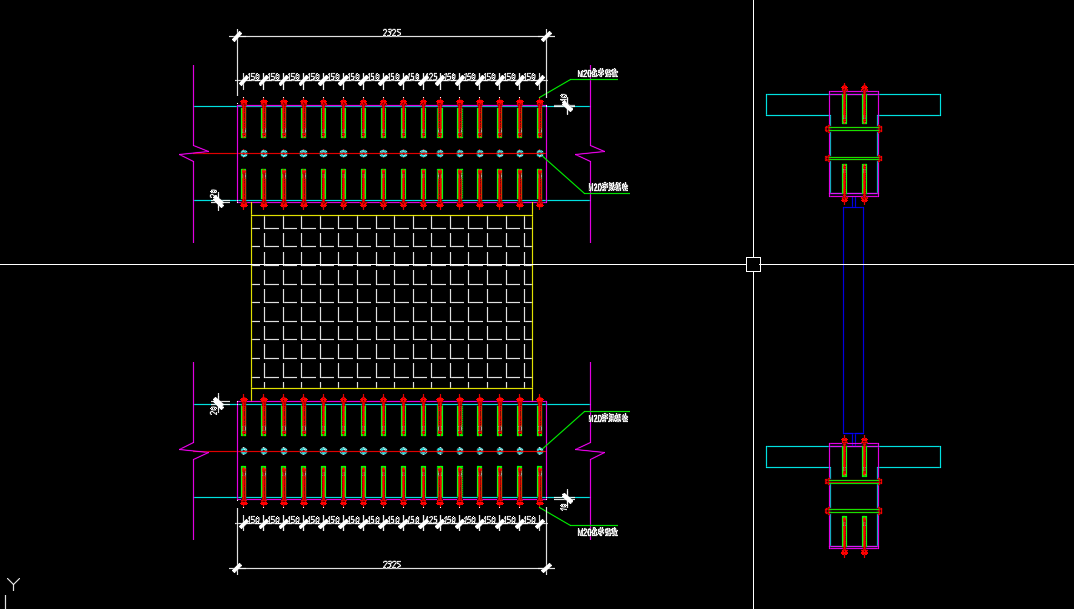
Task: Select the M20 label pointing to the lower centerline bolts
Action: click(608, 418)
